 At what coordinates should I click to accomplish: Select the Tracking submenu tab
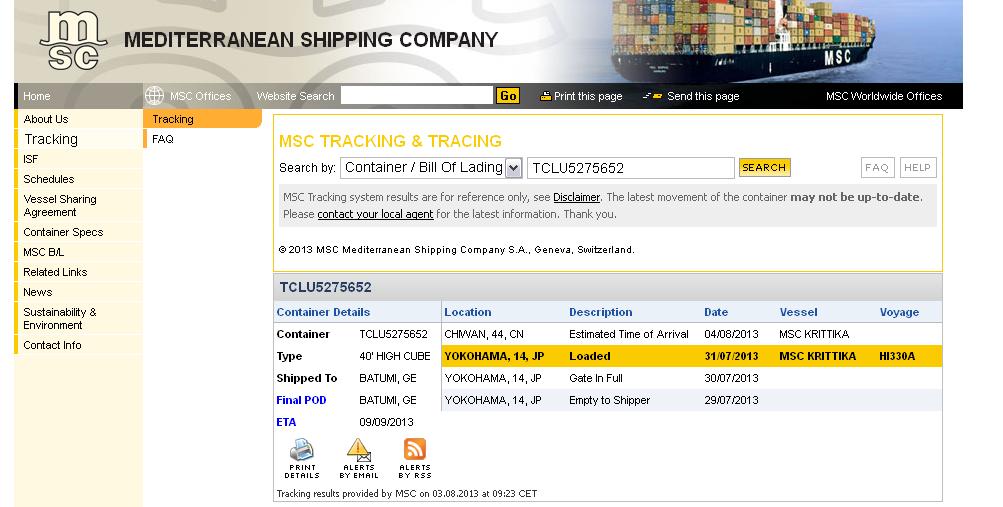pos(173,119)
